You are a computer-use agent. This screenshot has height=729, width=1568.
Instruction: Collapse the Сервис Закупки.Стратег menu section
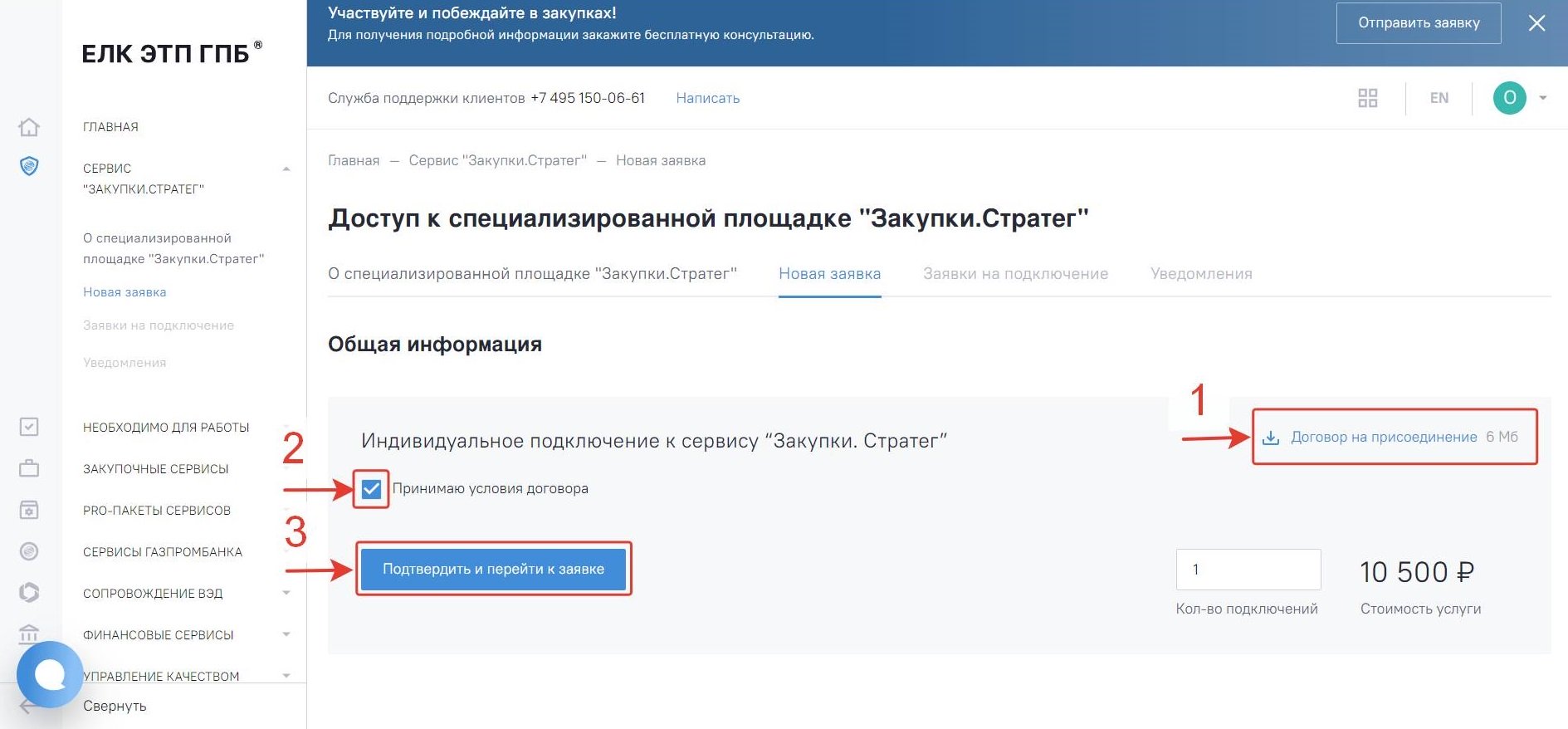(x=286, y=169)
